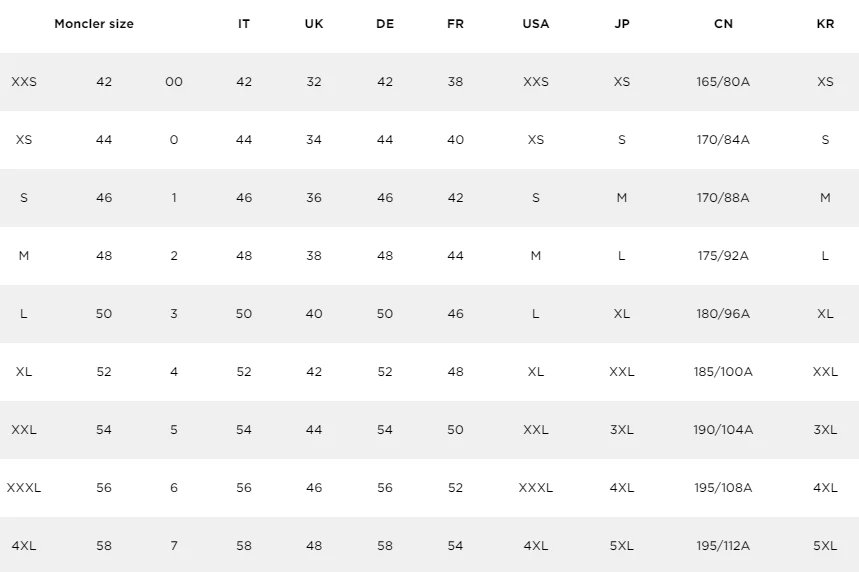
Task: Click the JP column header
Action: pyautogui.click(x=622, y=24)
